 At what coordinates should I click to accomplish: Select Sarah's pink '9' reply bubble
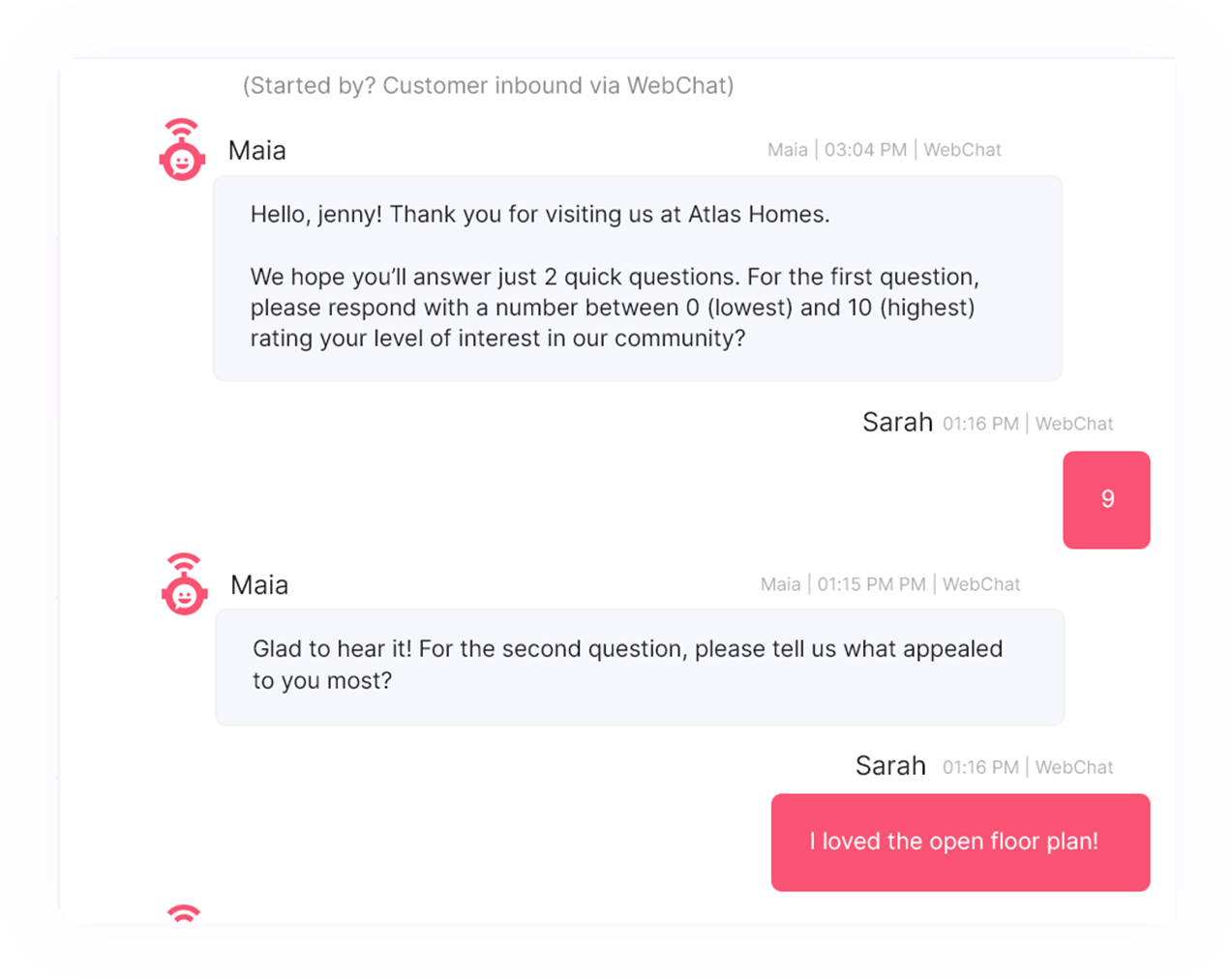(x=1106, y=499)
